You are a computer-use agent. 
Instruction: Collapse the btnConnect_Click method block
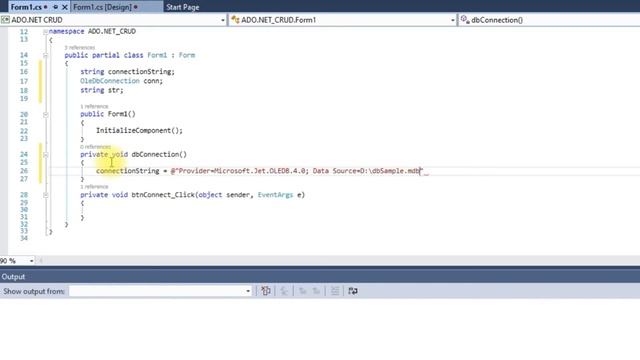45,195
